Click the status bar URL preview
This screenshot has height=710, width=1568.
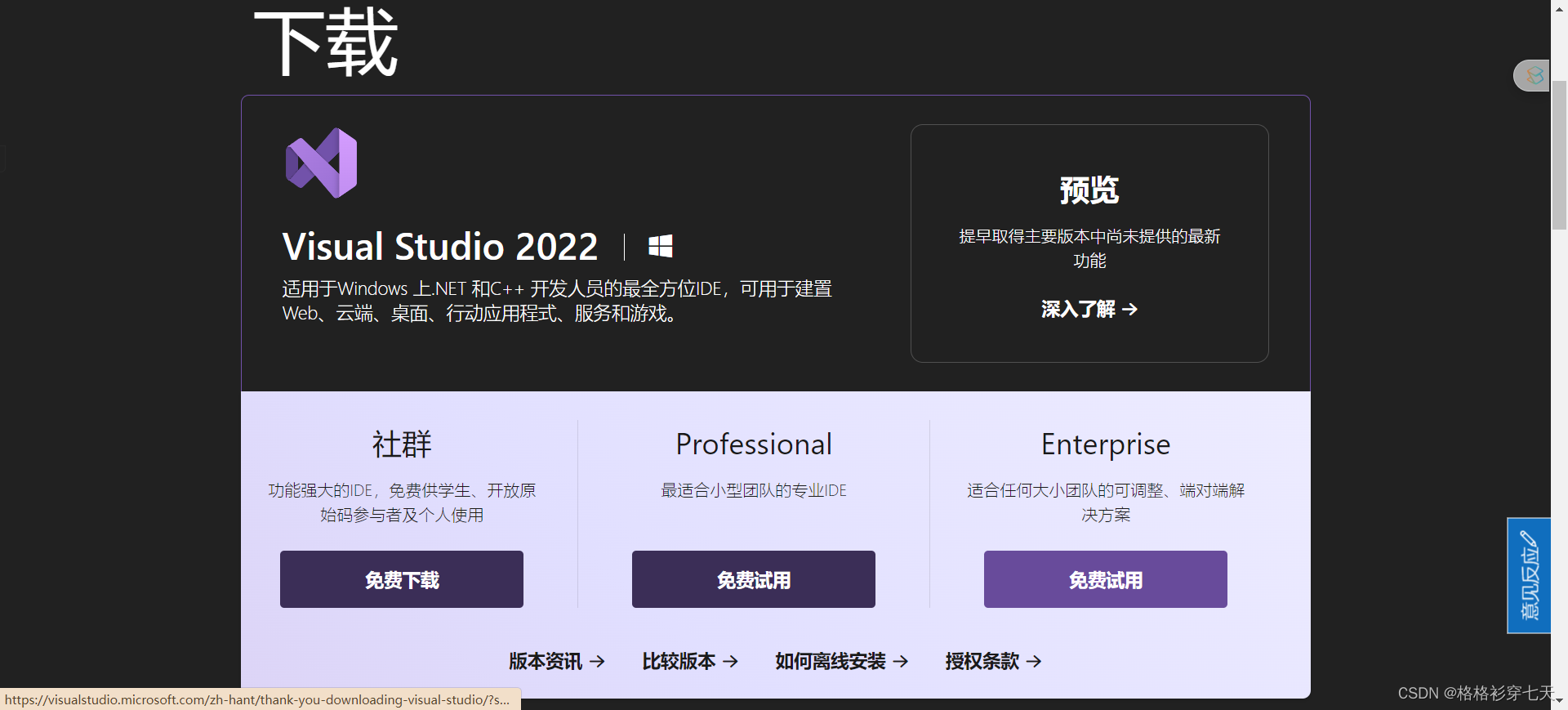click(260, 699)
